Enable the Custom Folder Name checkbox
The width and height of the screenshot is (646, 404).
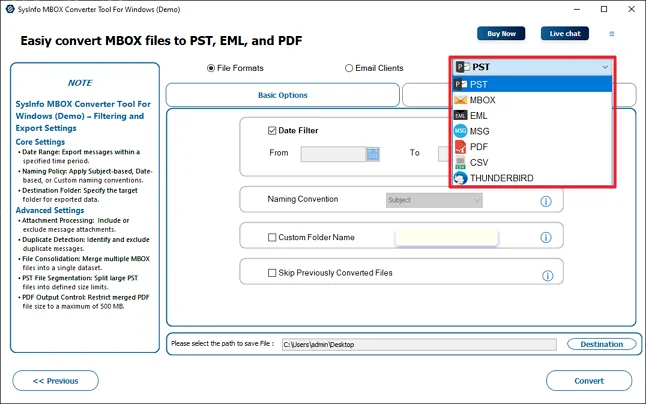[272, 237]
